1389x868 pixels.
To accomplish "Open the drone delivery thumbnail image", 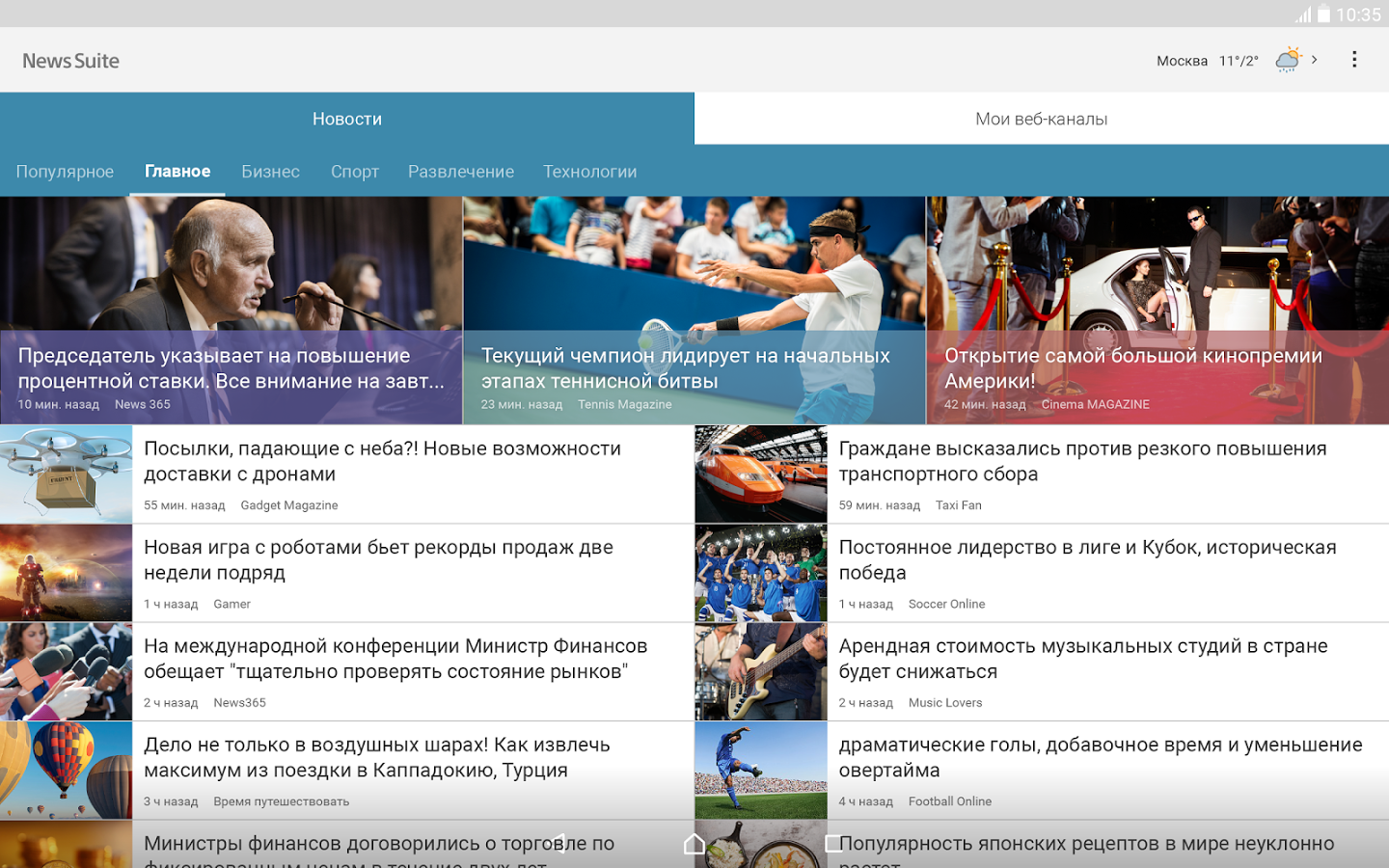I will 66,475.
